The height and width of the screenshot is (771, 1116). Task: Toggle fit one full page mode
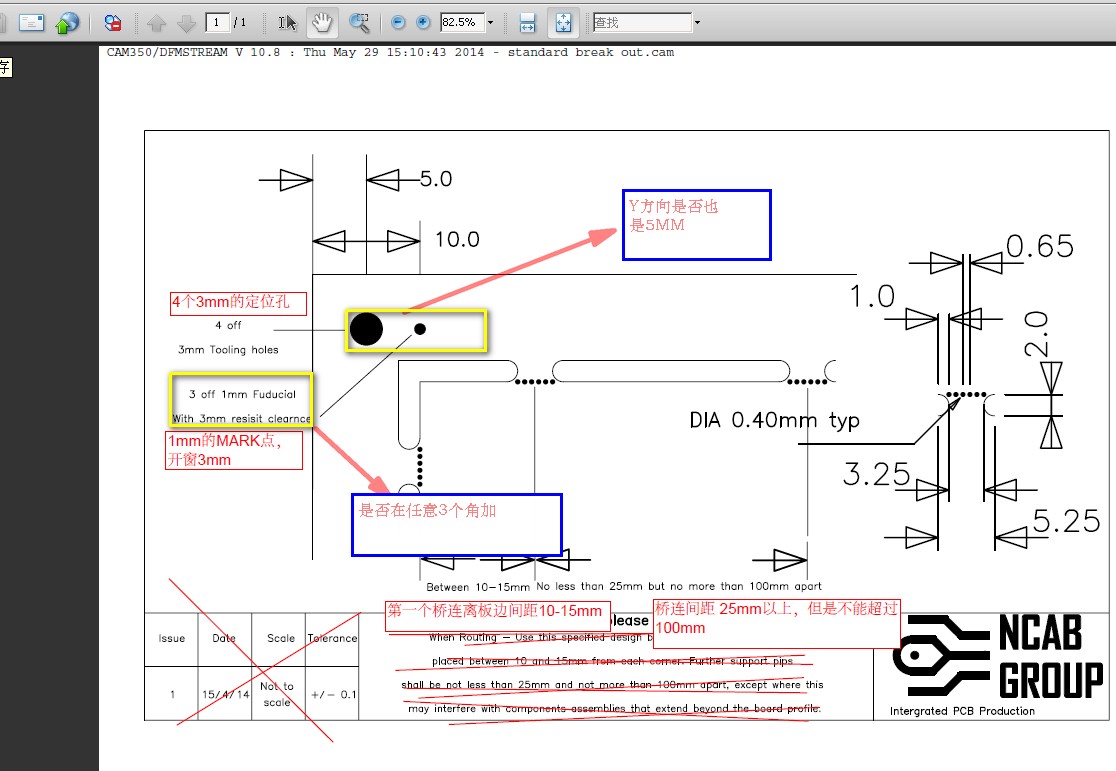click(x=563, y=23)
